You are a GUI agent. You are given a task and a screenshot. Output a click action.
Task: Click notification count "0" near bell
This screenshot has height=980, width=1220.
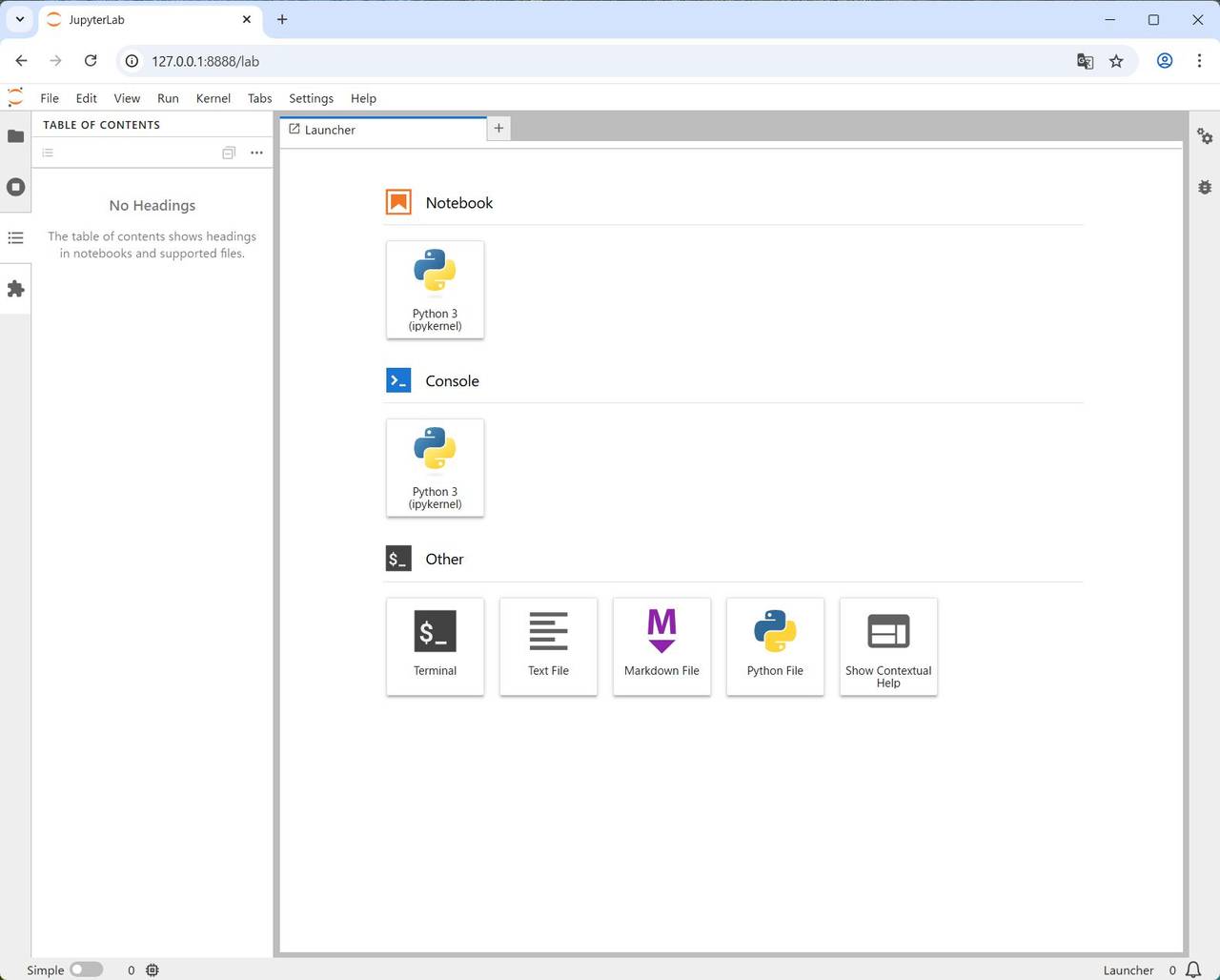(x=1172, y=970)
